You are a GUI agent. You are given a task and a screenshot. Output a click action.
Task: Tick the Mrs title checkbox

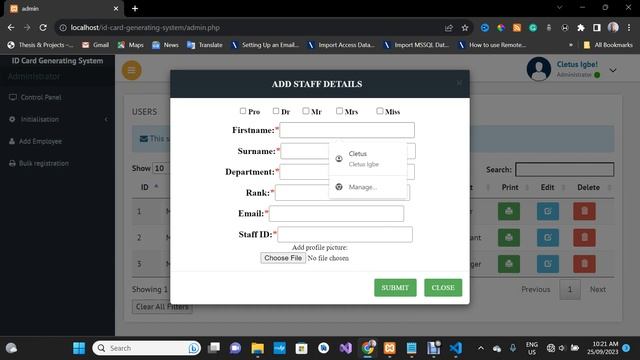(339, 111)
